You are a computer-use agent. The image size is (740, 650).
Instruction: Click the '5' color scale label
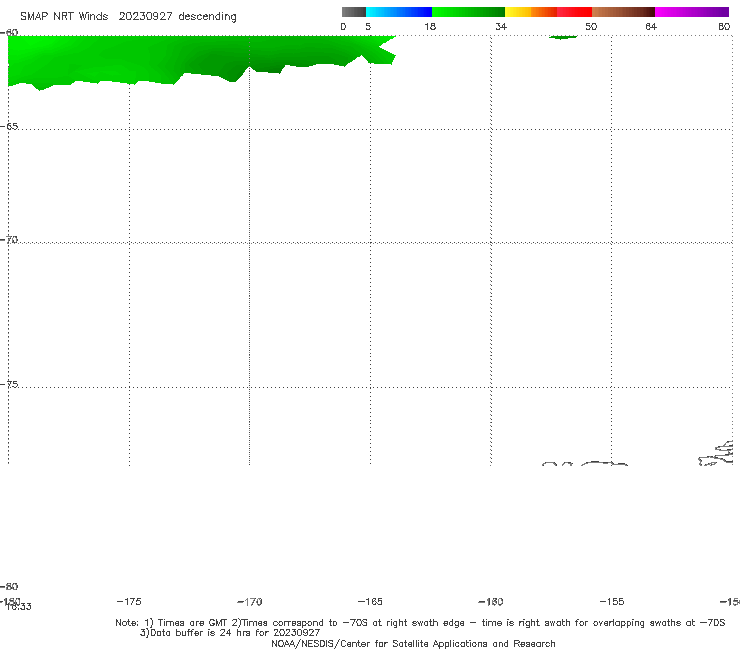pyautogui.click(x=368, y=27)
